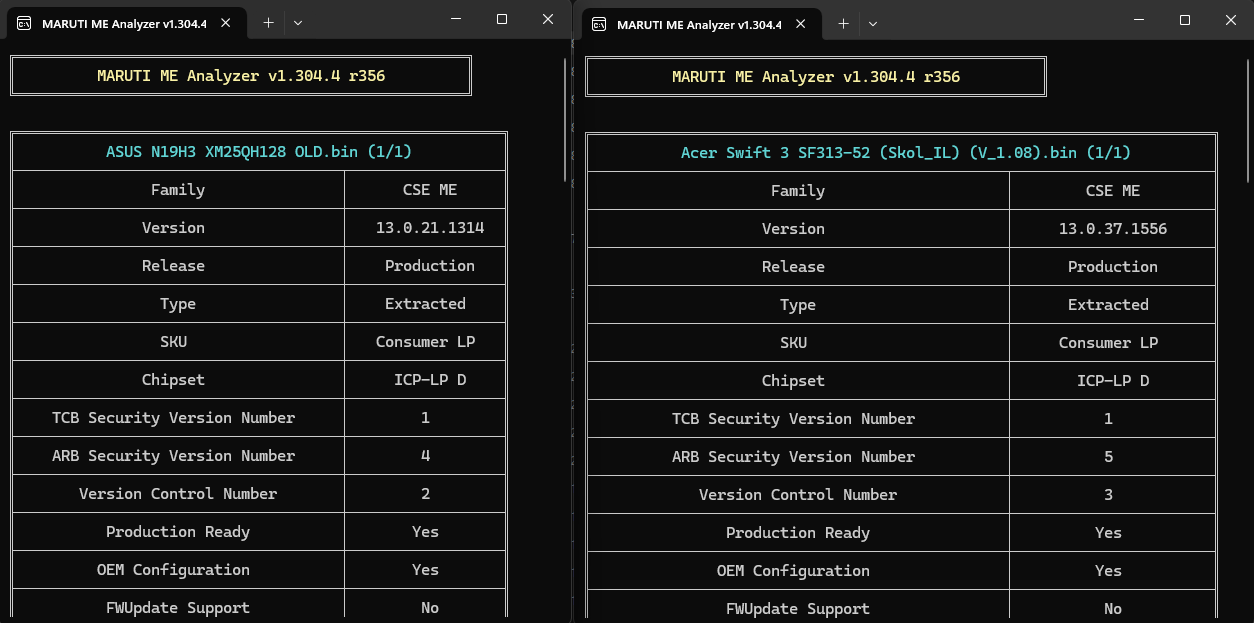1254x623 pixels.
Task: Click the terminal icon in the Acer window tab
Action: tap(600, 24)
